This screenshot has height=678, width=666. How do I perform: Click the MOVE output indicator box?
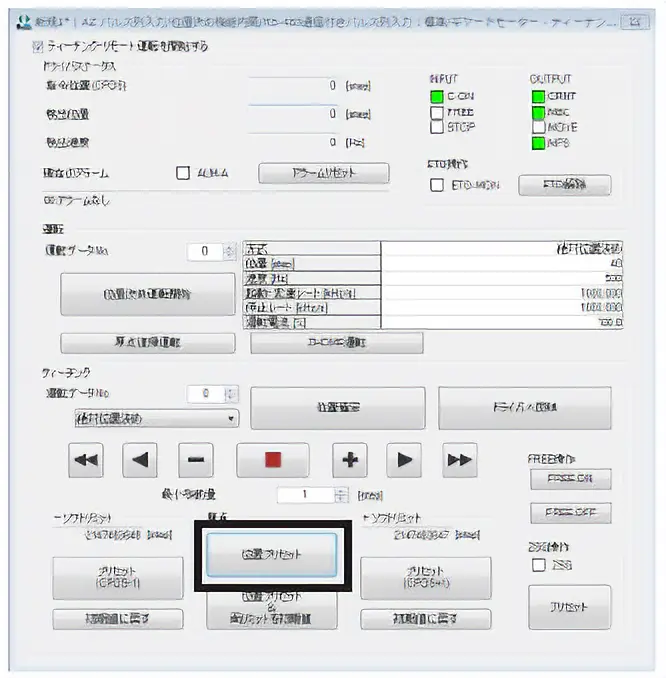point(538,127)
